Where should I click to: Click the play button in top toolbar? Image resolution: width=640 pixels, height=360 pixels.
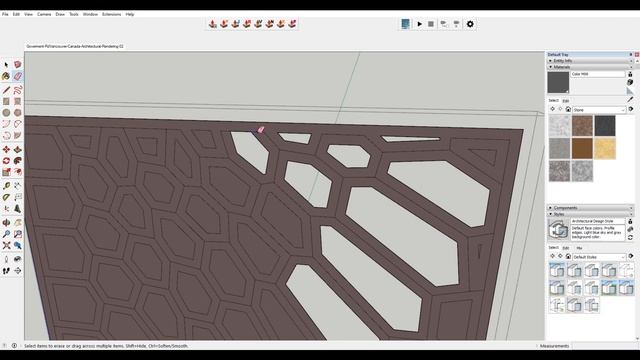tap(419, 24)
